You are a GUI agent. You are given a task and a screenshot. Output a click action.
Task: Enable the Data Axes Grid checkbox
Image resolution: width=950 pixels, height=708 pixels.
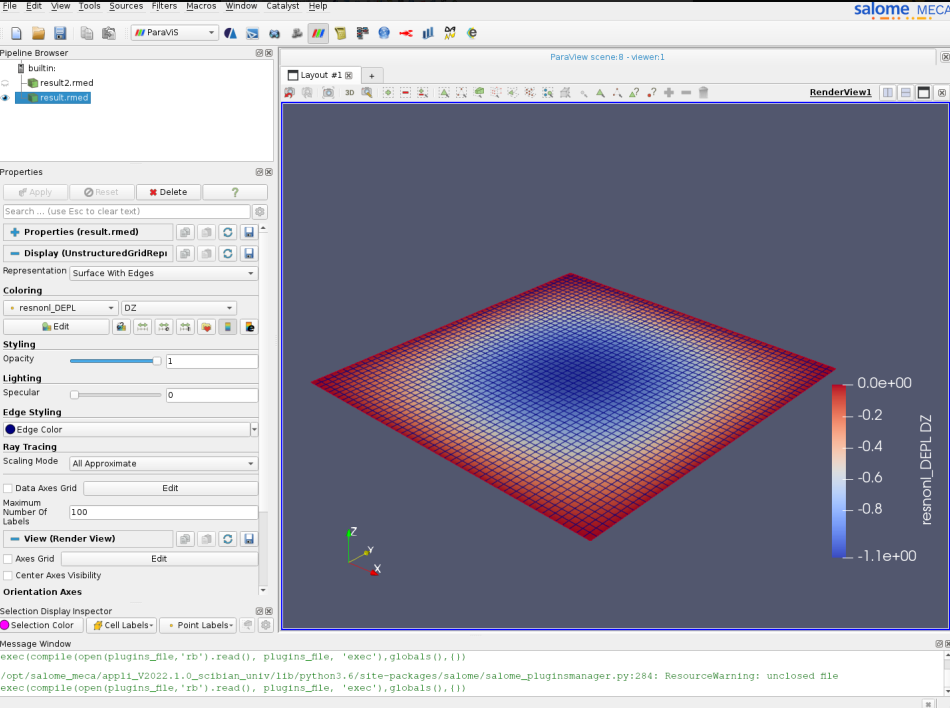click(8, 488)
